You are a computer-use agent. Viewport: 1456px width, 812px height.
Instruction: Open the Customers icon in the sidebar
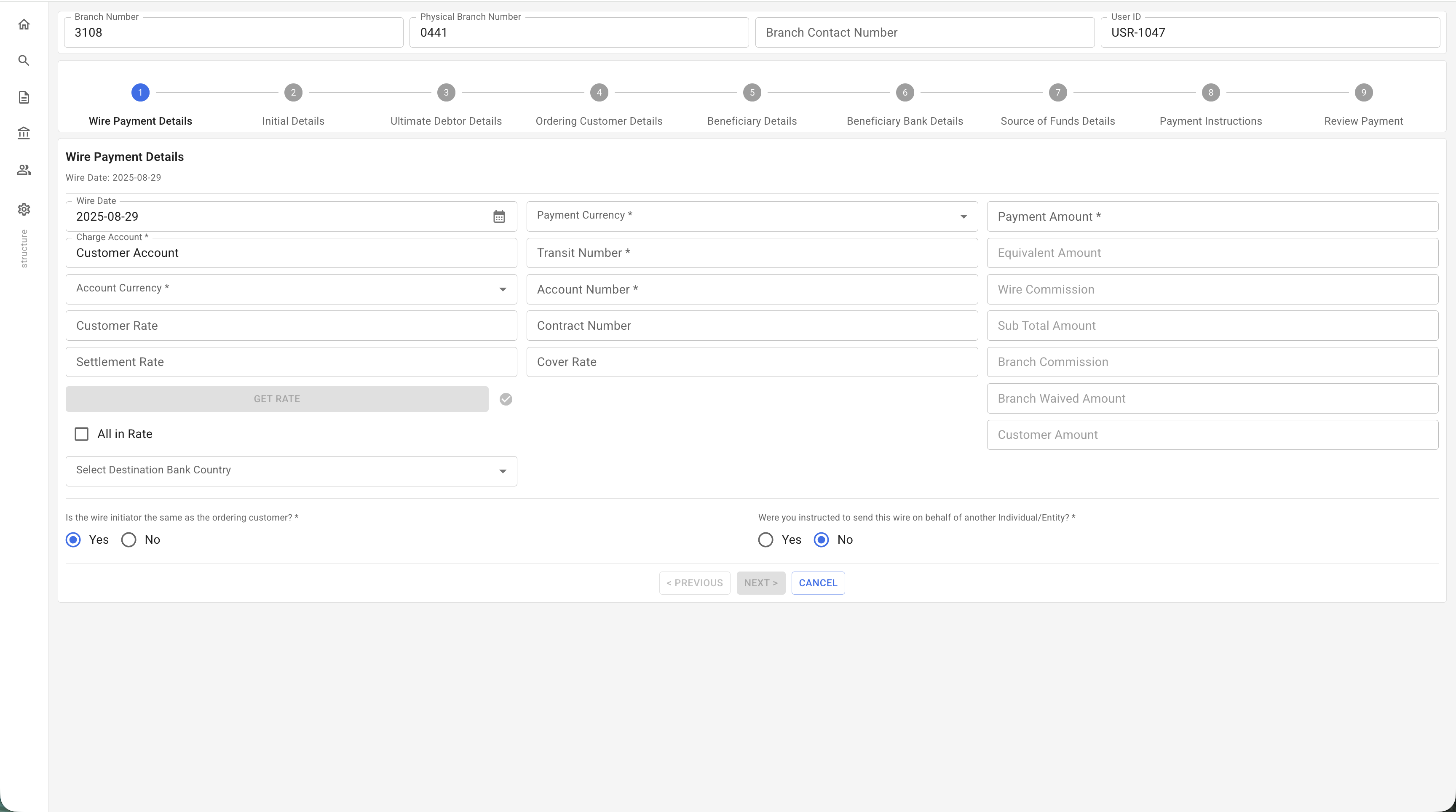pos(24,170)
